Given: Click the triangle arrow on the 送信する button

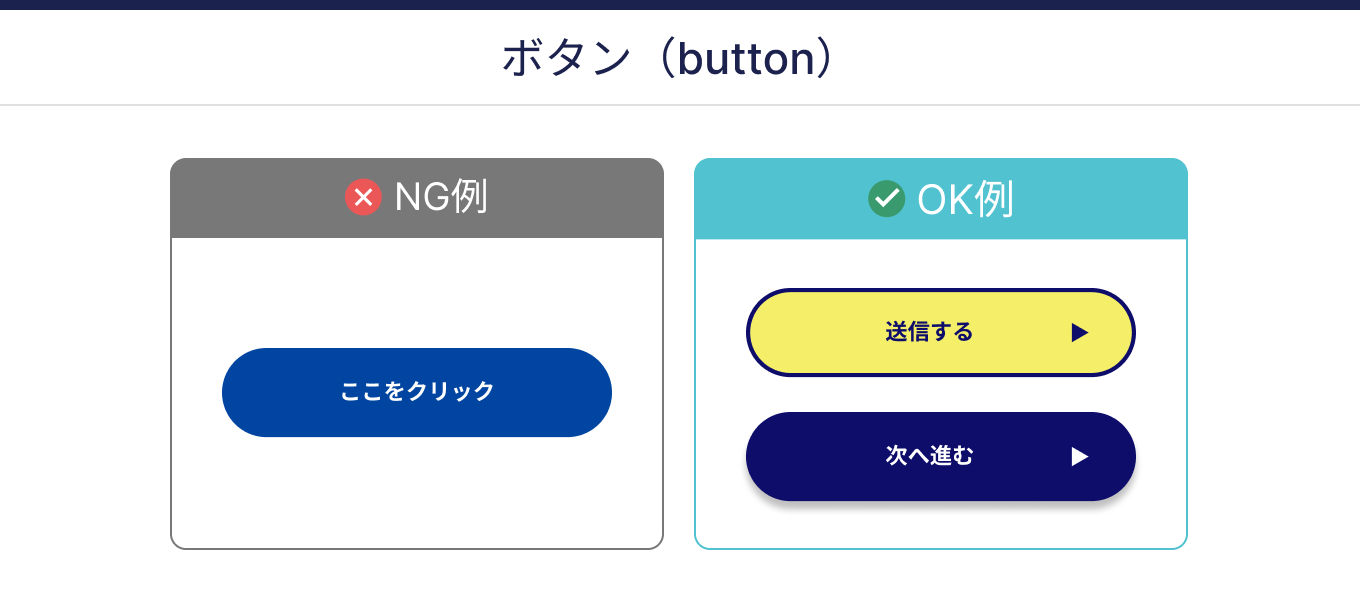Looking at the screenshot, I should coord(1079,333).
